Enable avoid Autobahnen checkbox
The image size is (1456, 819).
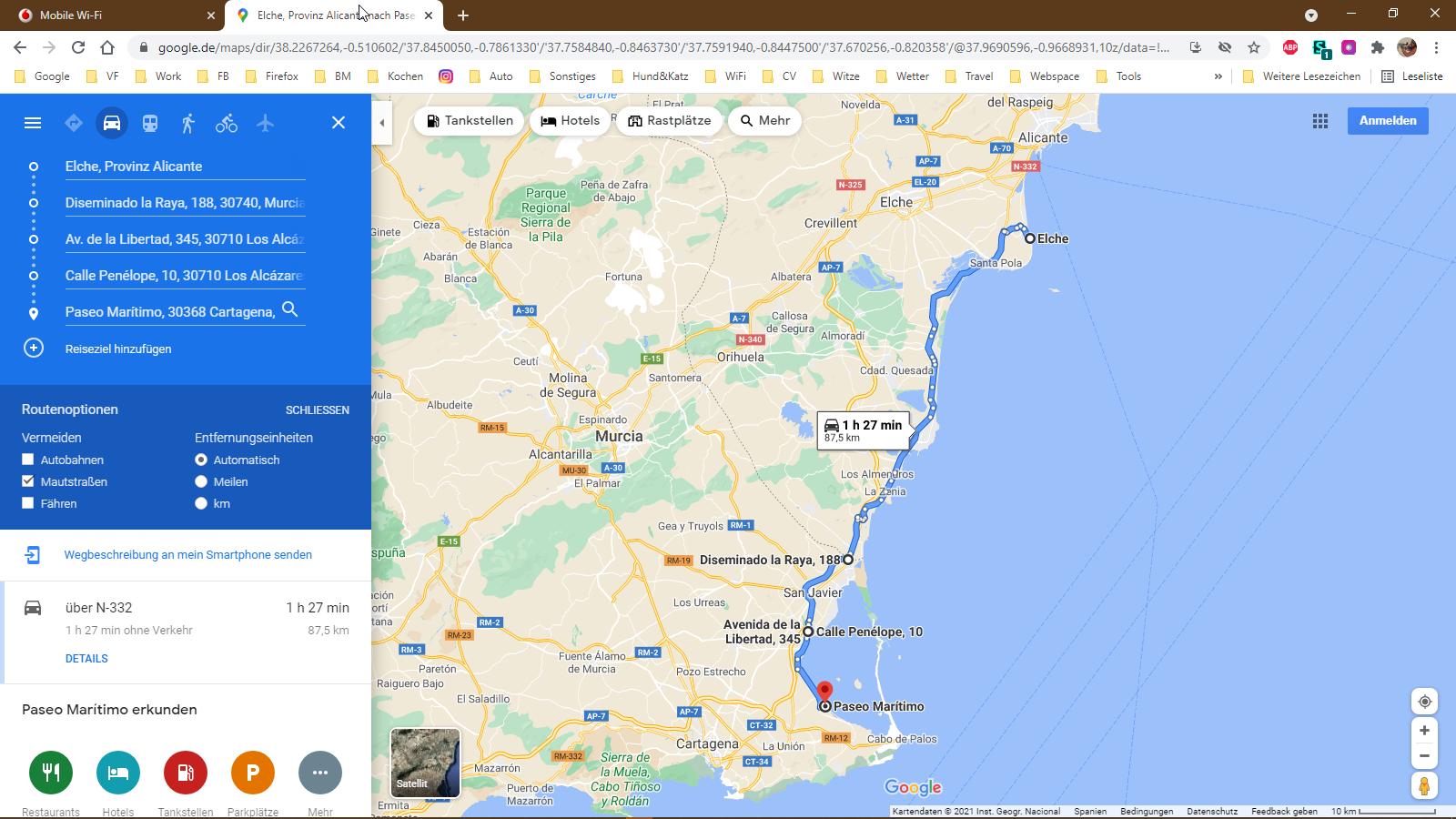[28, 460]
